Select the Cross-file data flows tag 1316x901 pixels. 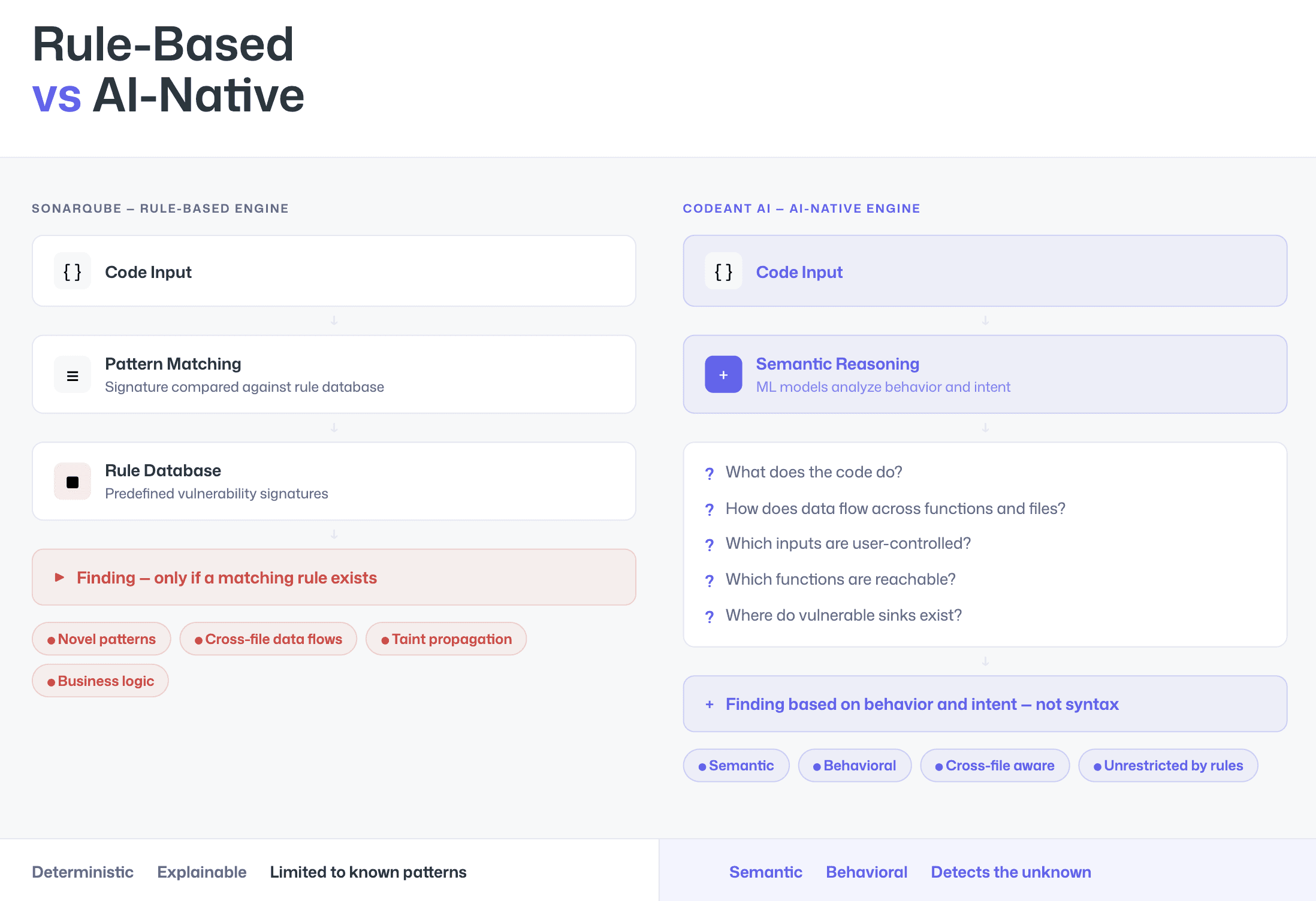click(x=268, y=639)
